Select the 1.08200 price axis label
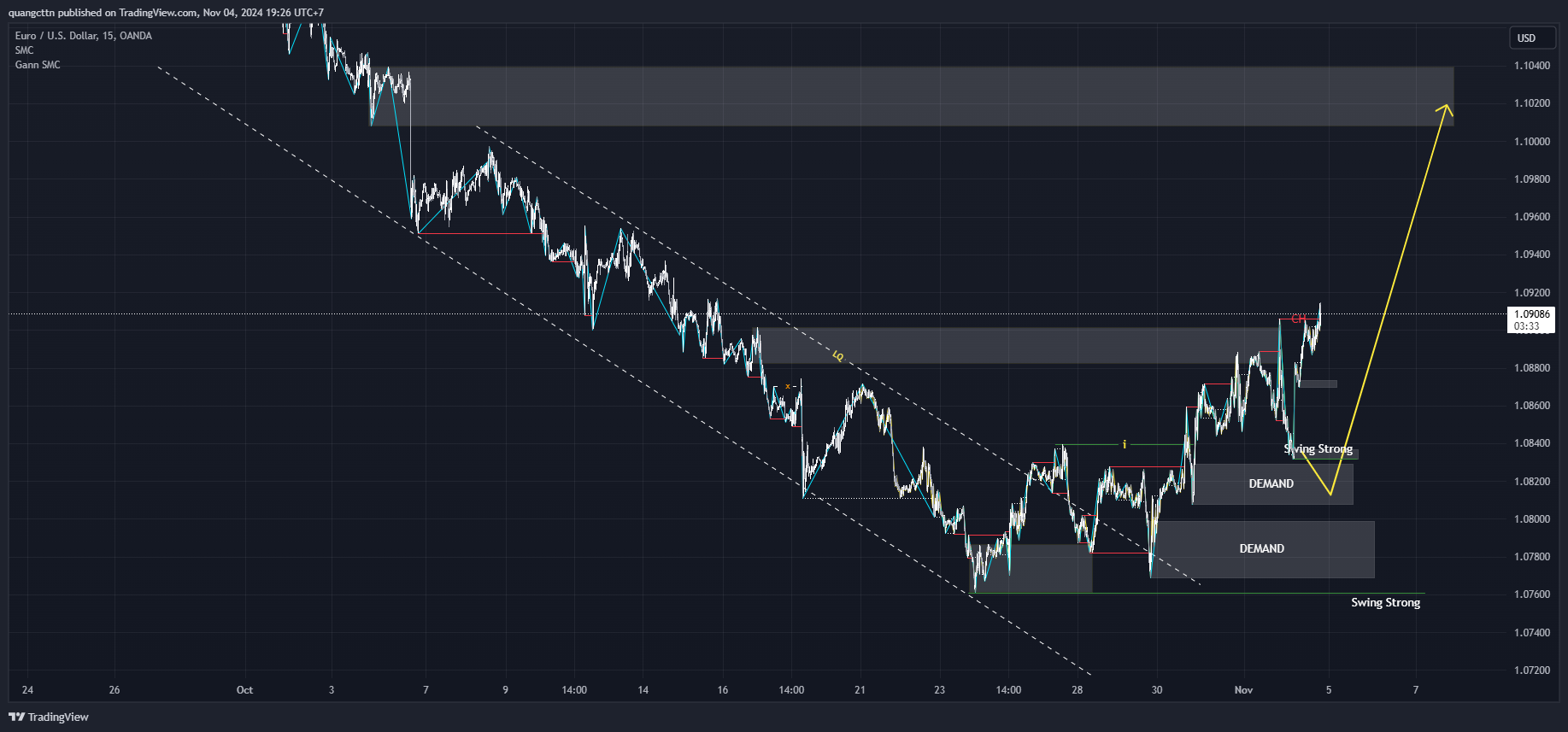1568x732 pixels. click(x=1531, y=482)
